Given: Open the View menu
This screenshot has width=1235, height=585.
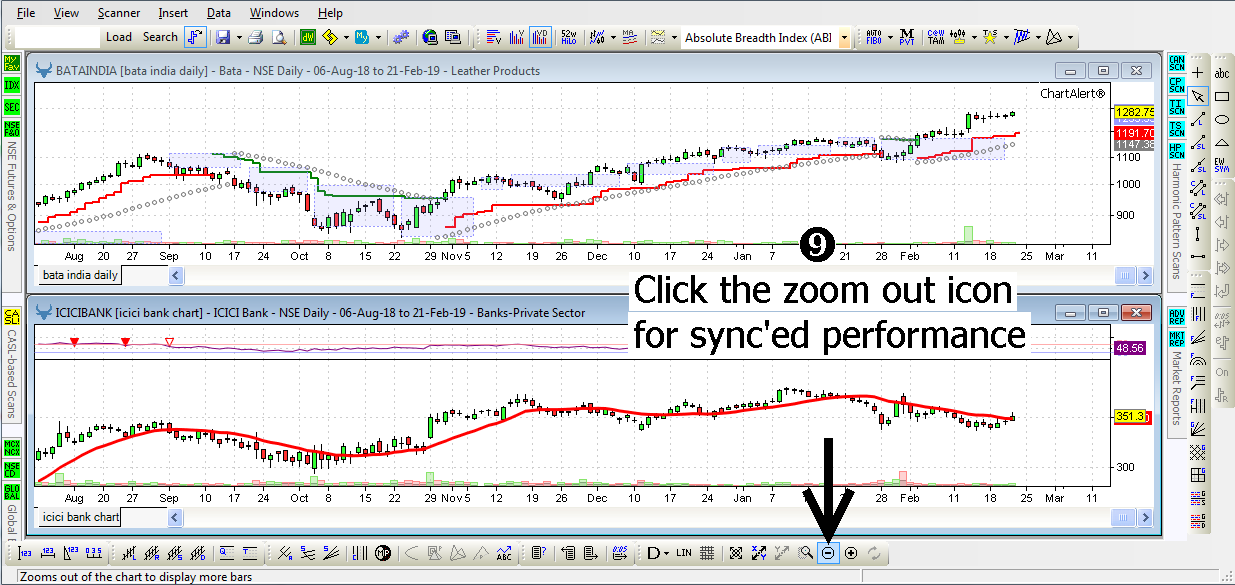Looking at the screenshot, I should pyautogui.click(x=66, y=13).
